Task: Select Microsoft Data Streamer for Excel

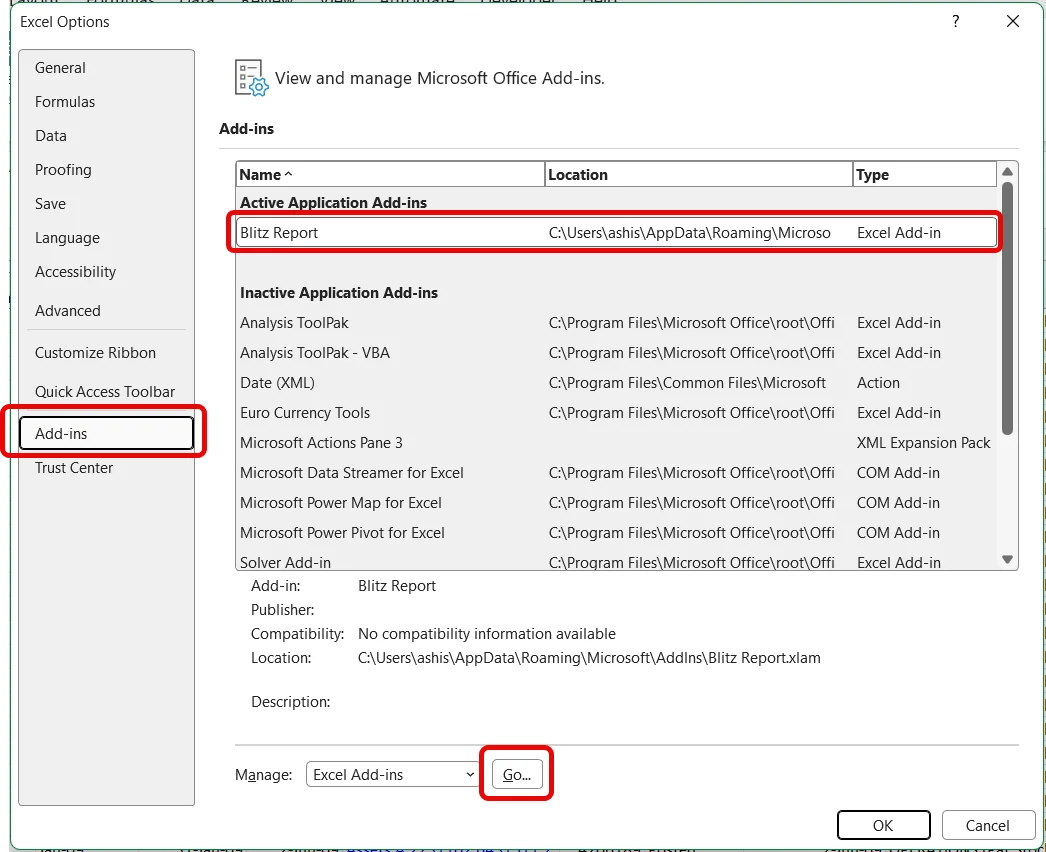Action: (x=616, y=473)
